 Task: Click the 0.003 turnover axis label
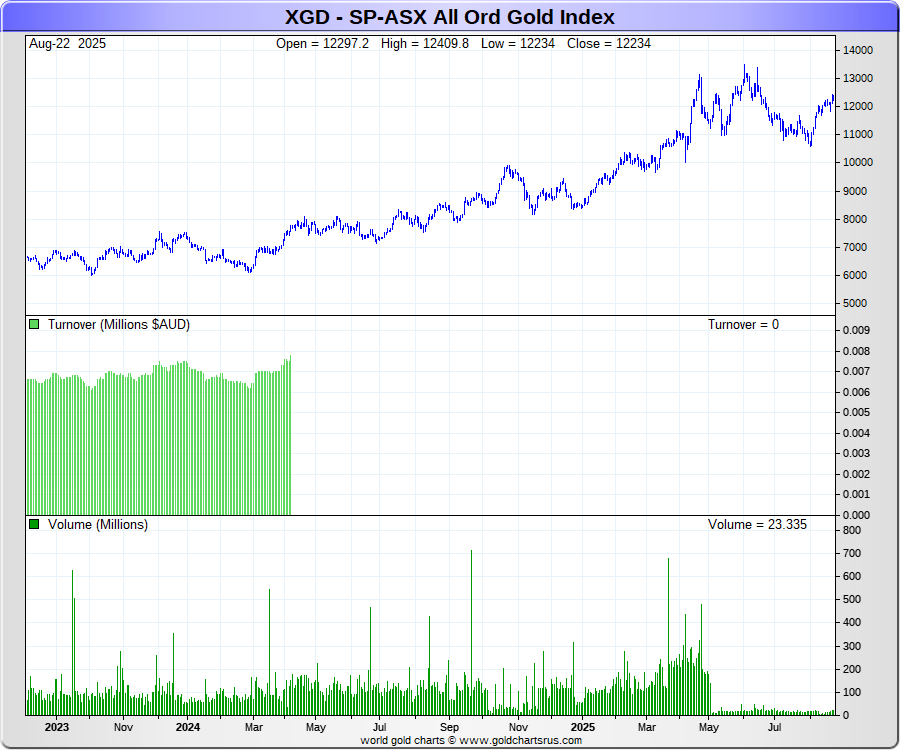click(856, 453)
